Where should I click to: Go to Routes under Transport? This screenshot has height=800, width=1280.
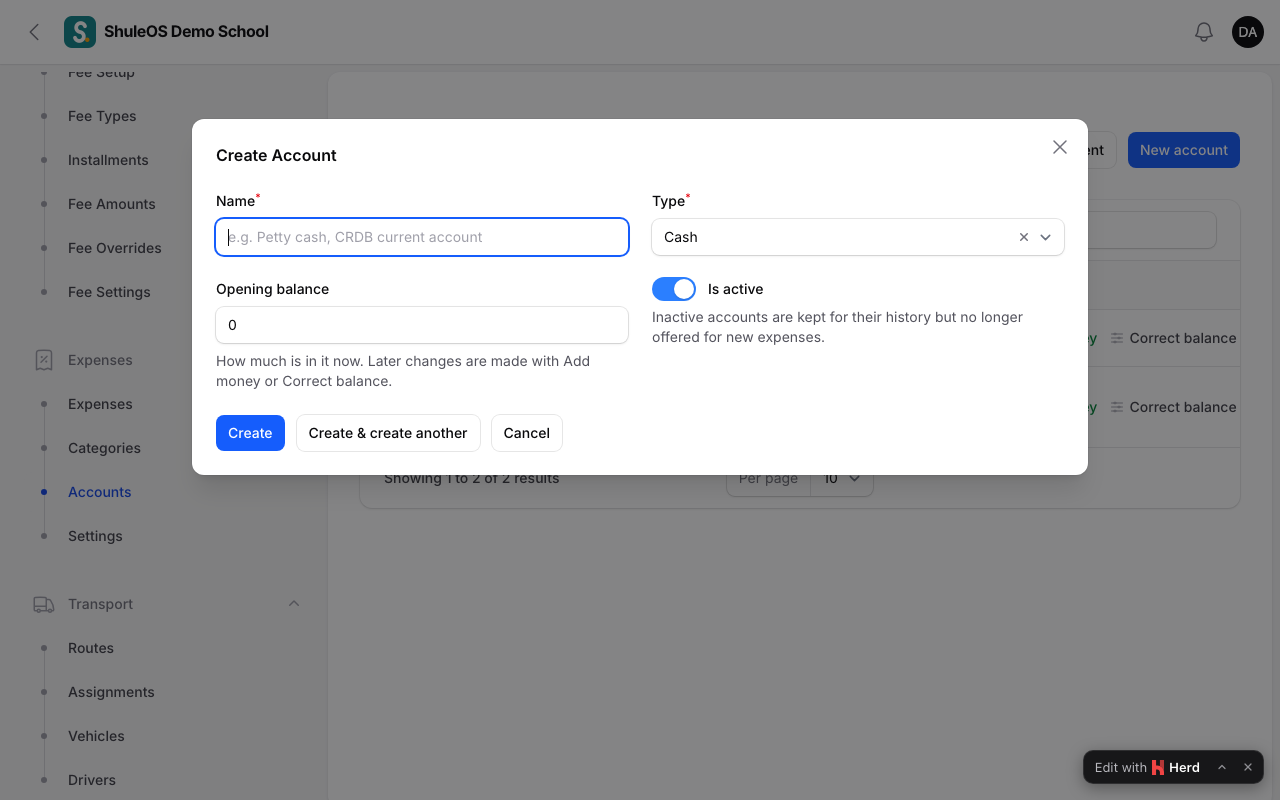click(x=91, y=648)
